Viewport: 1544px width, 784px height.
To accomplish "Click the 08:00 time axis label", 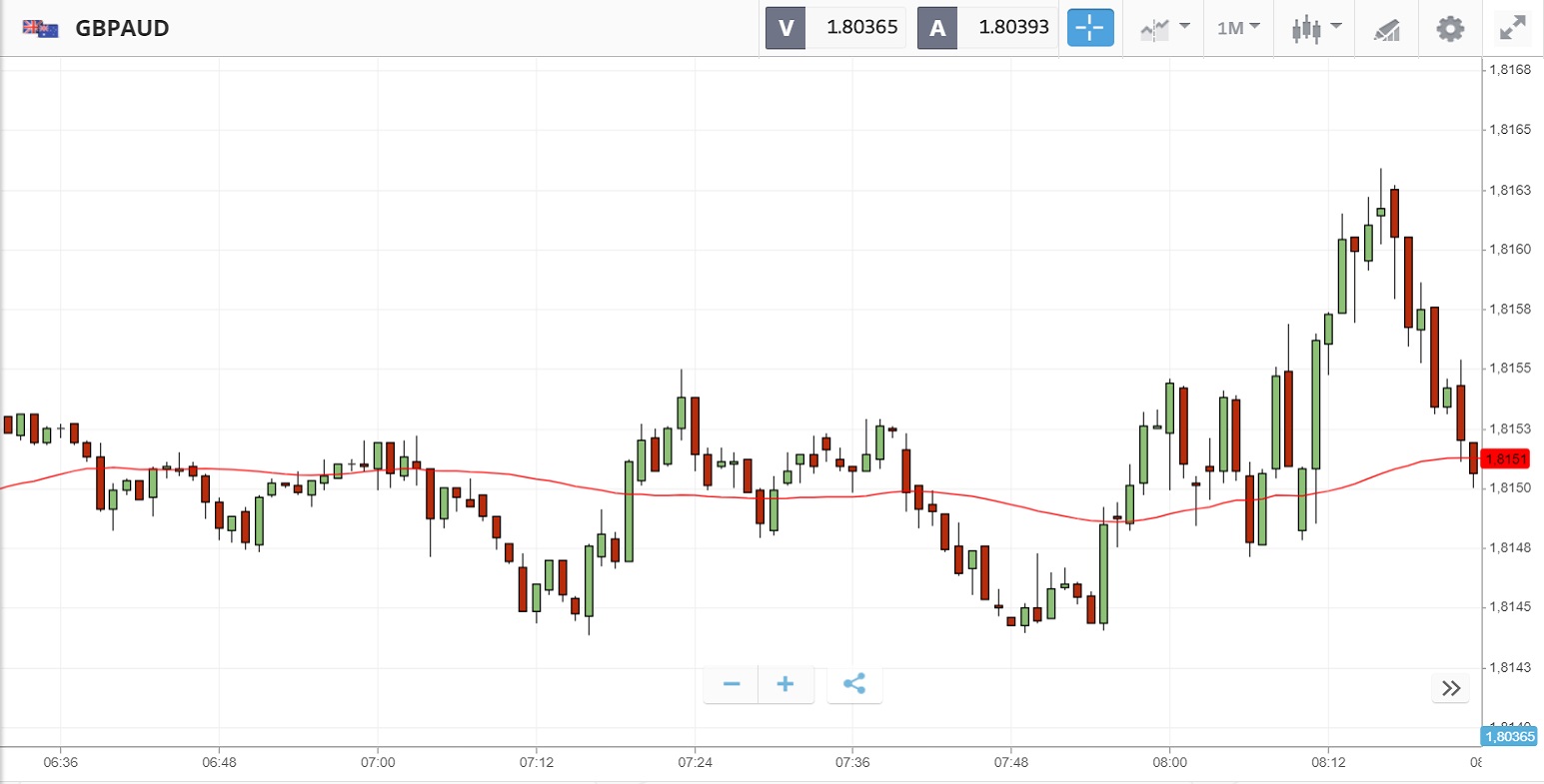I will (1169, 762).
